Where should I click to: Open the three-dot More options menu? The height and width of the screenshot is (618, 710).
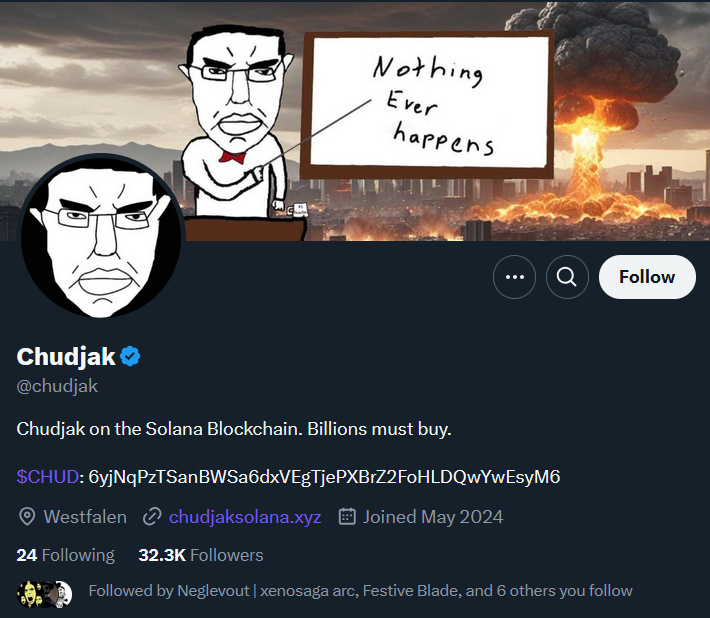tap(515, 277)
